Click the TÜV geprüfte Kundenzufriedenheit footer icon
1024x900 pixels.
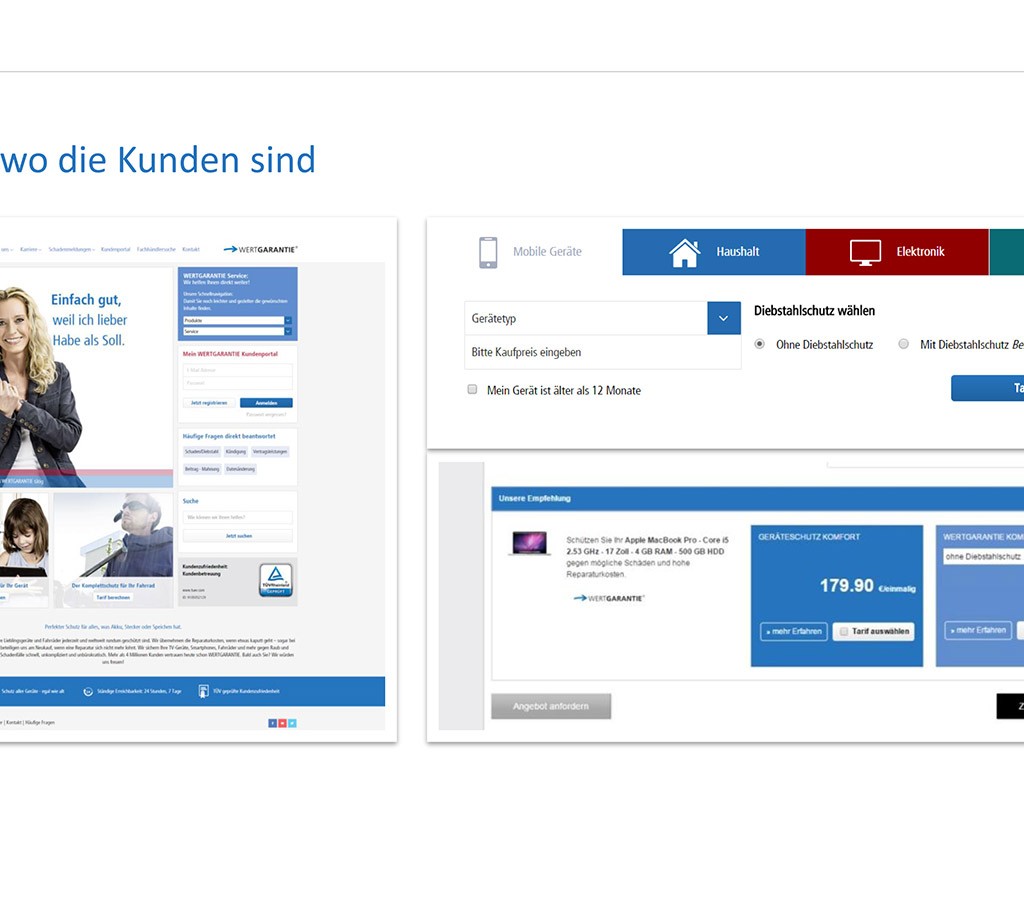point(203,691)
